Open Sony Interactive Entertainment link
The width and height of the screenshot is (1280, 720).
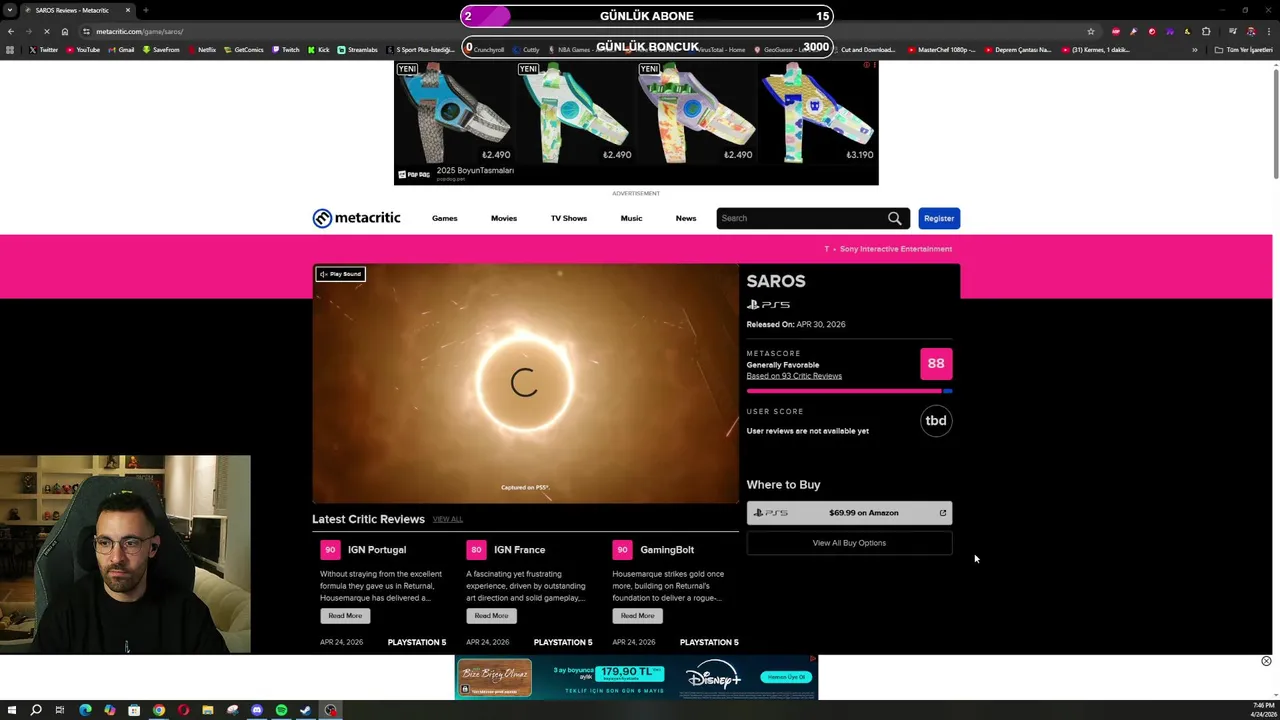click(896, 249)
